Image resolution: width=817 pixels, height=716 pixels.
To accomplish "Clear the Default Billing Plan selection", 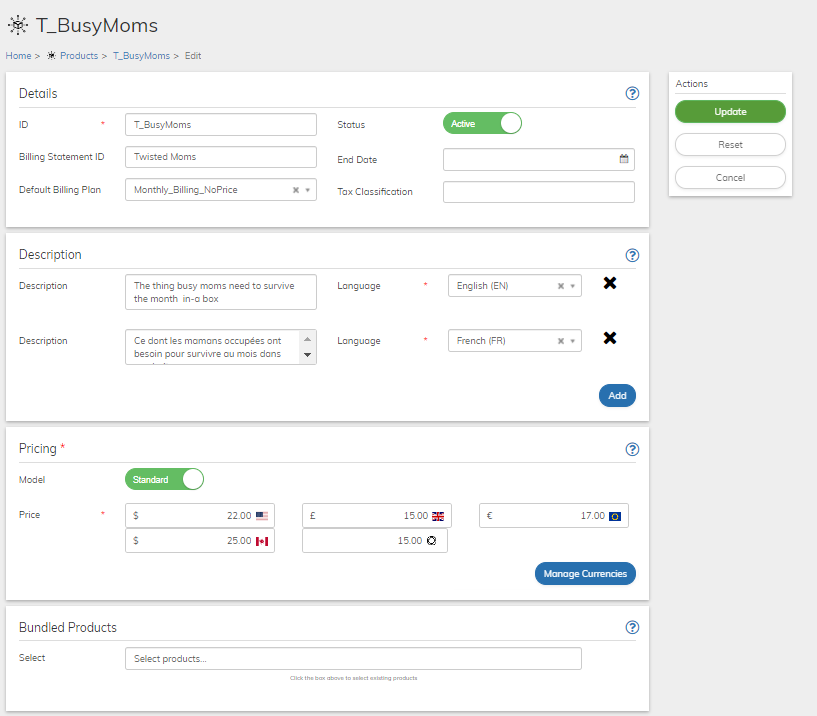I will (x=296, y=190).
